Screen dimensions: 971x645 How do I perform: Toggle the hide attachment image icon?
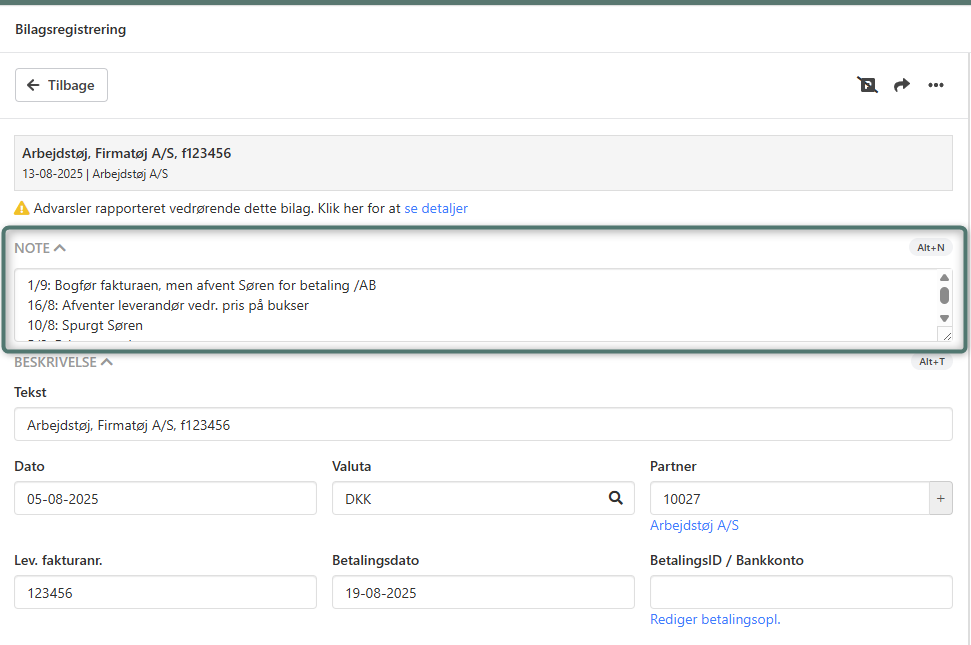(x=867, y=85)
